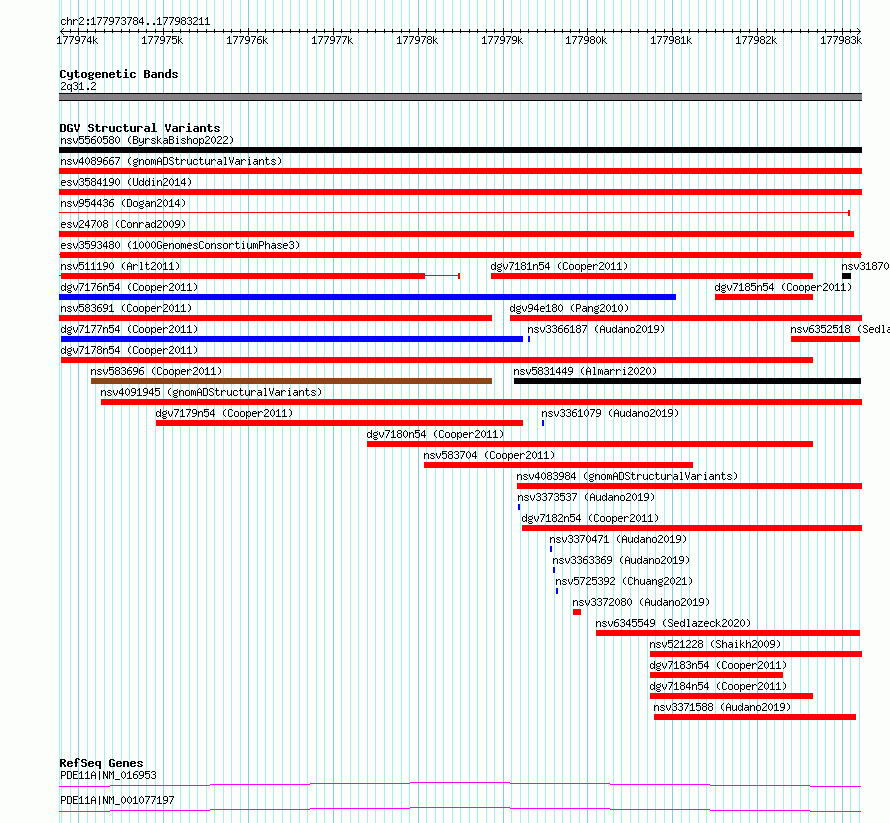Select nsv3361079 (Audano2019) label
The image size is (890, 823).
coord(610,413)
